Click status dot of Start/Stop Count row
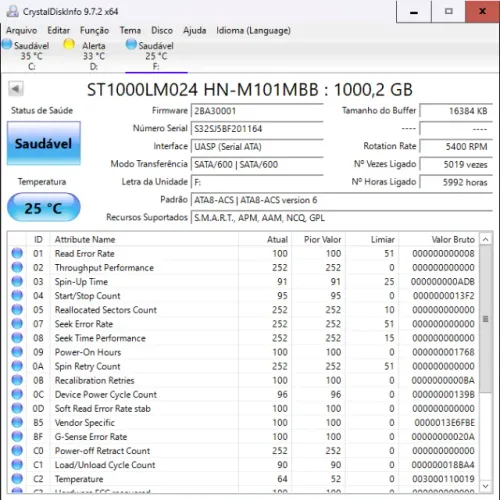 click(x=17, y=296)
